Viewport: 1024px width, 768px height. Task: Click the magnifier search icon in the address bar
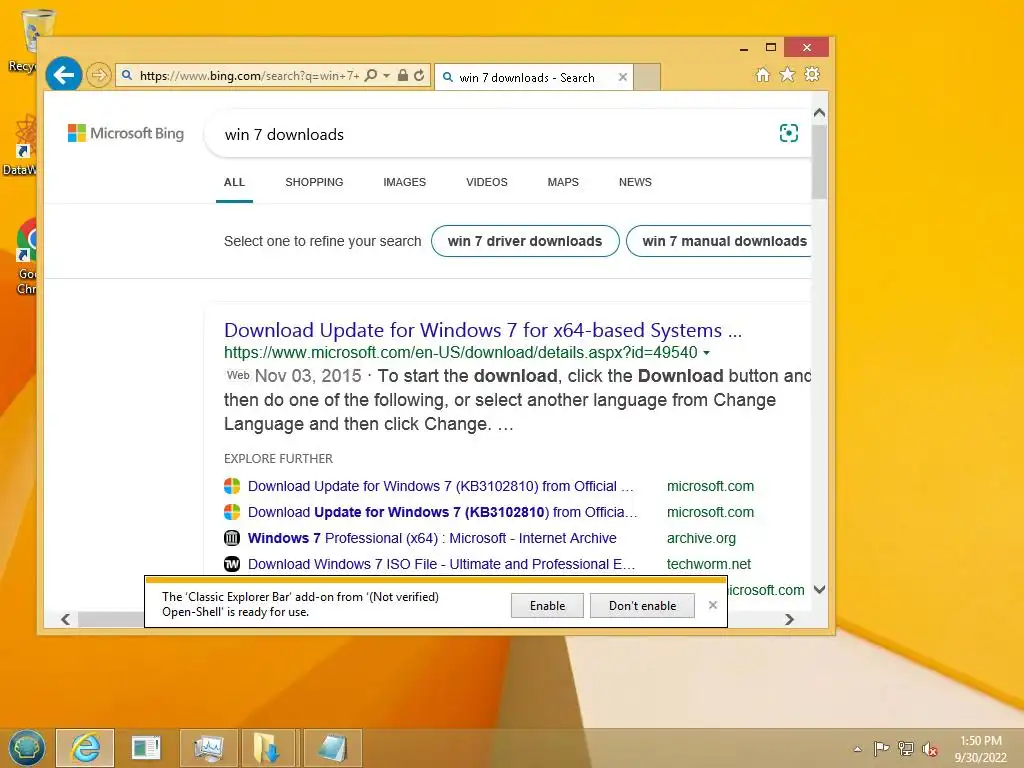(x=371, y=76)
